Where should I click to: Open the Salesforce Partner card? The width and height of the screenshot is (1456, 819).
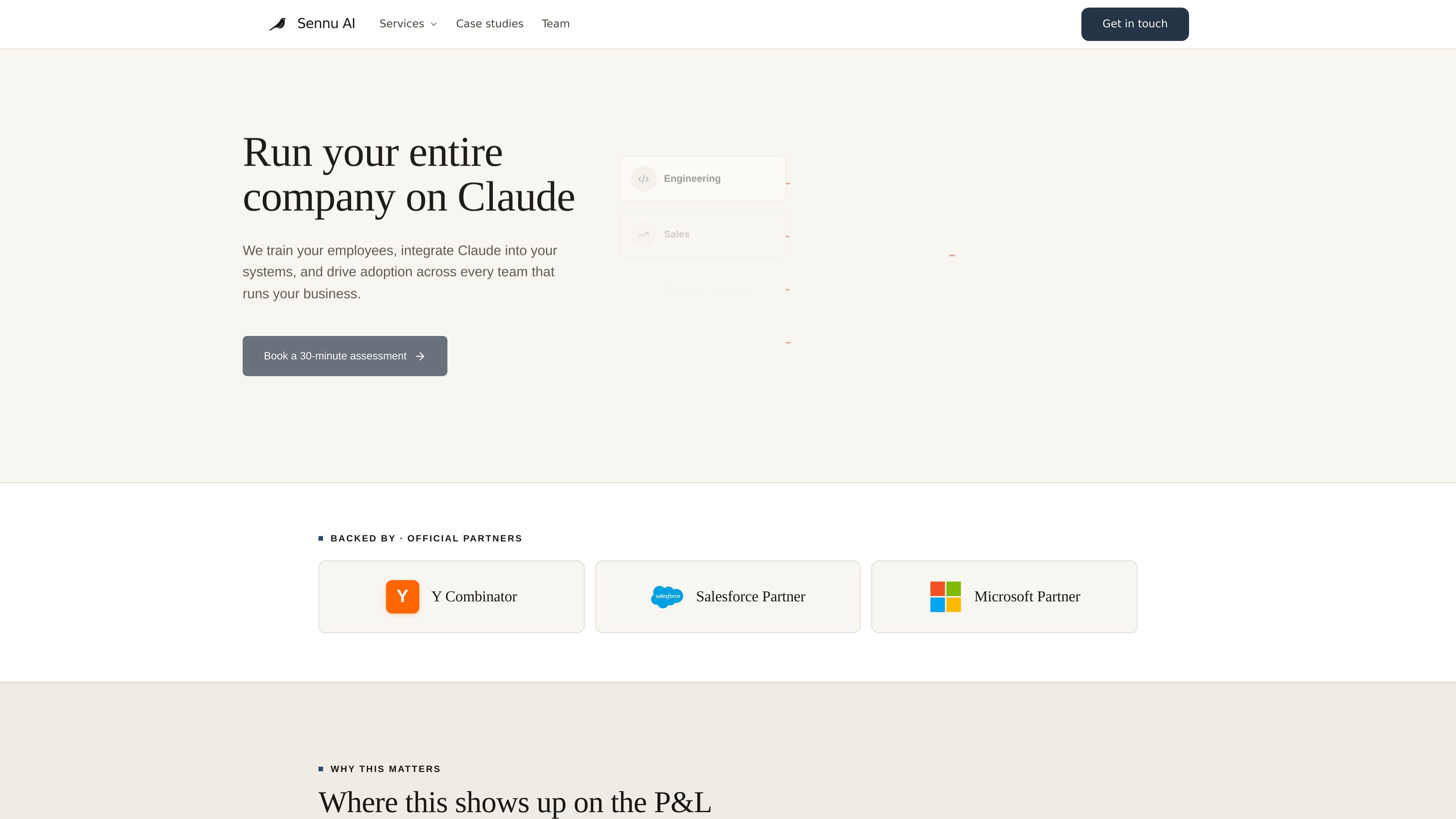(728, 596)
